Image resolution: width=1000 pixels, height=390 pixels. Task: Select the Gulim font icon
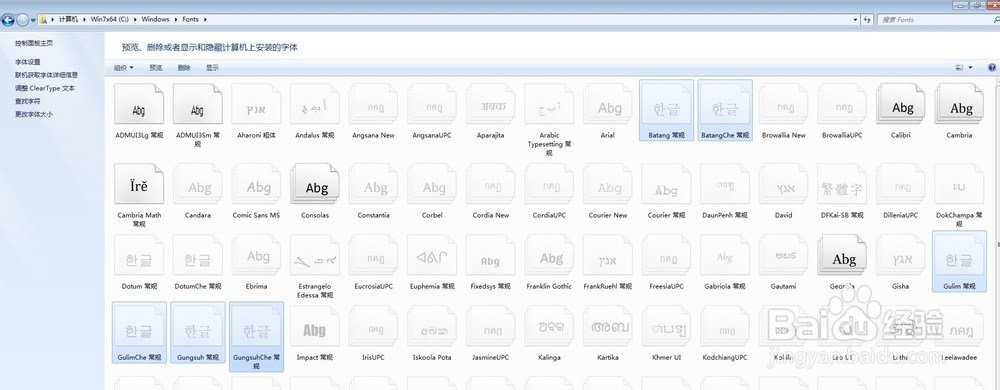click(960, 256)
